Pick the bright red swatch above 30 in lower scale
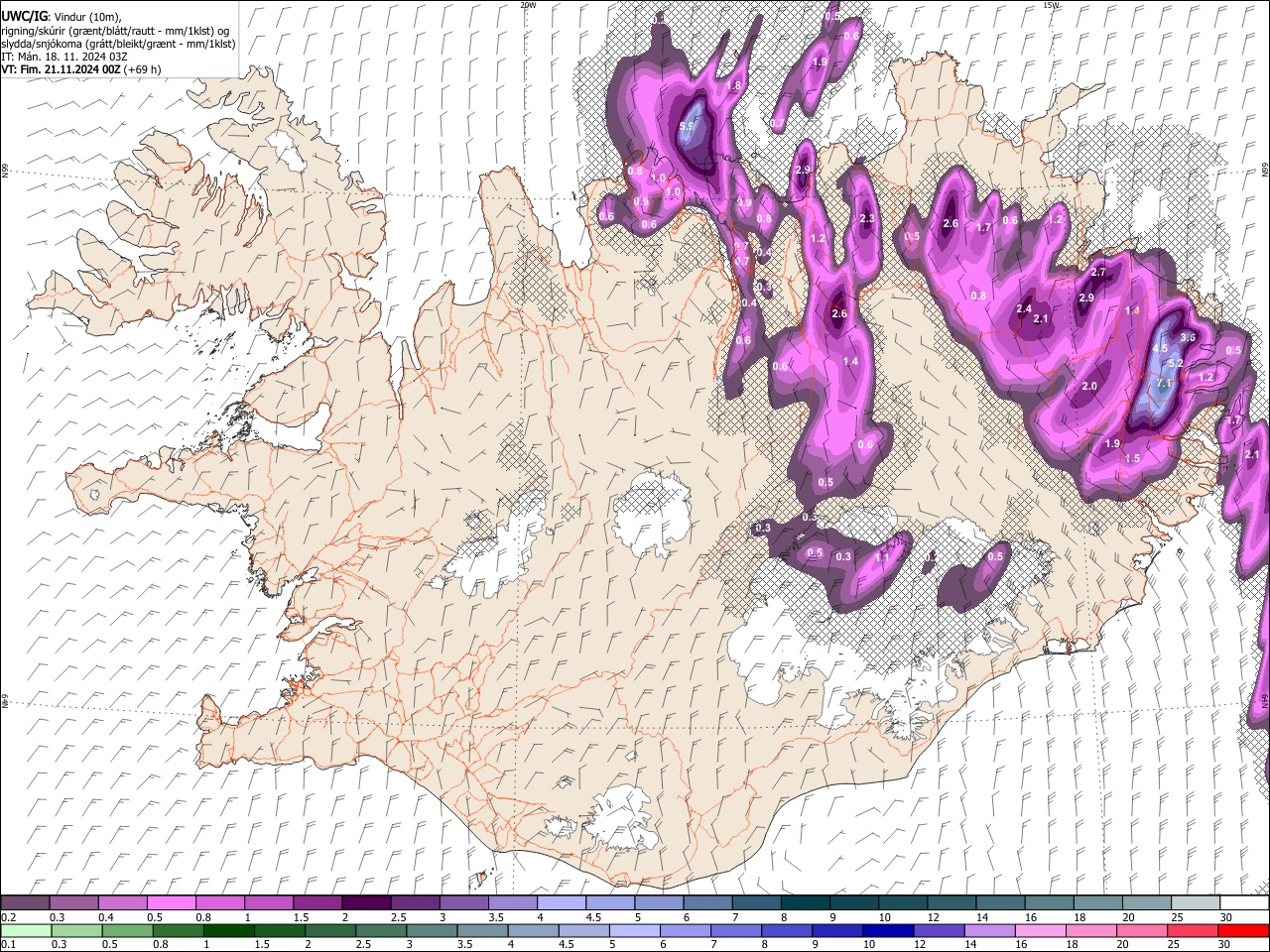 pos(1243,930)
